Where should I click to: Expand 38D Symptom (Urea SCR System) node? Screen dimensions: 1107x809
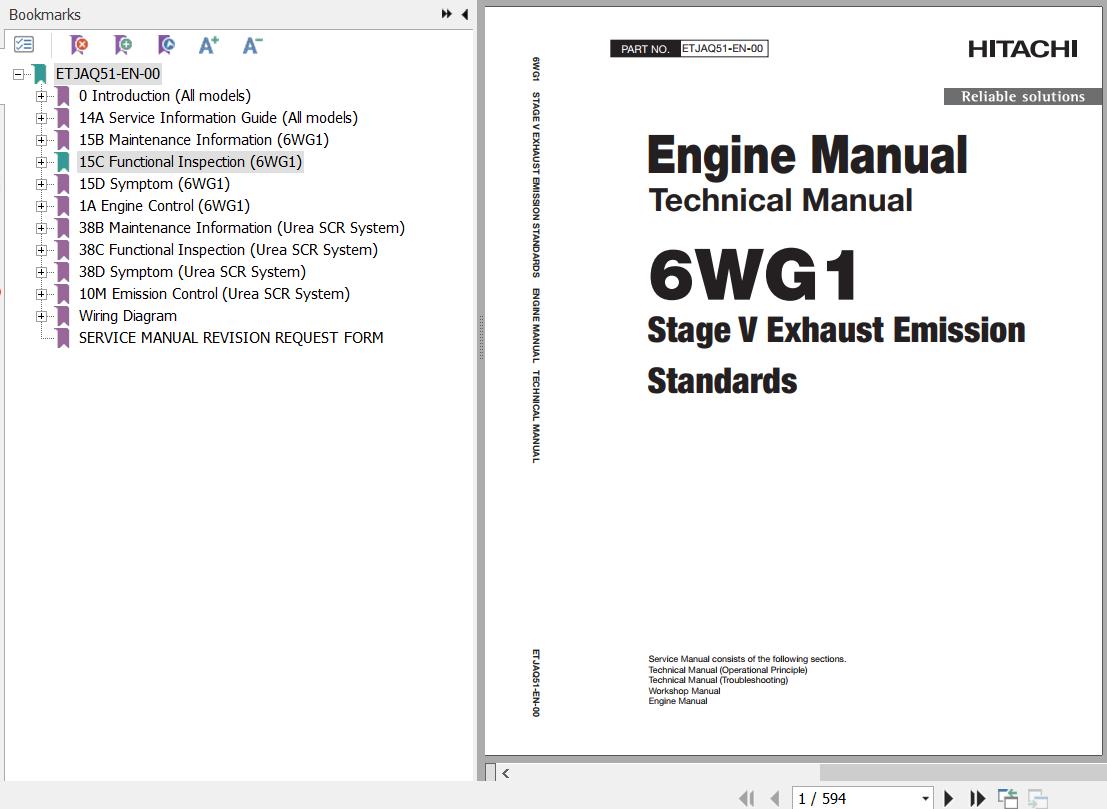click(x=41, y=272)
